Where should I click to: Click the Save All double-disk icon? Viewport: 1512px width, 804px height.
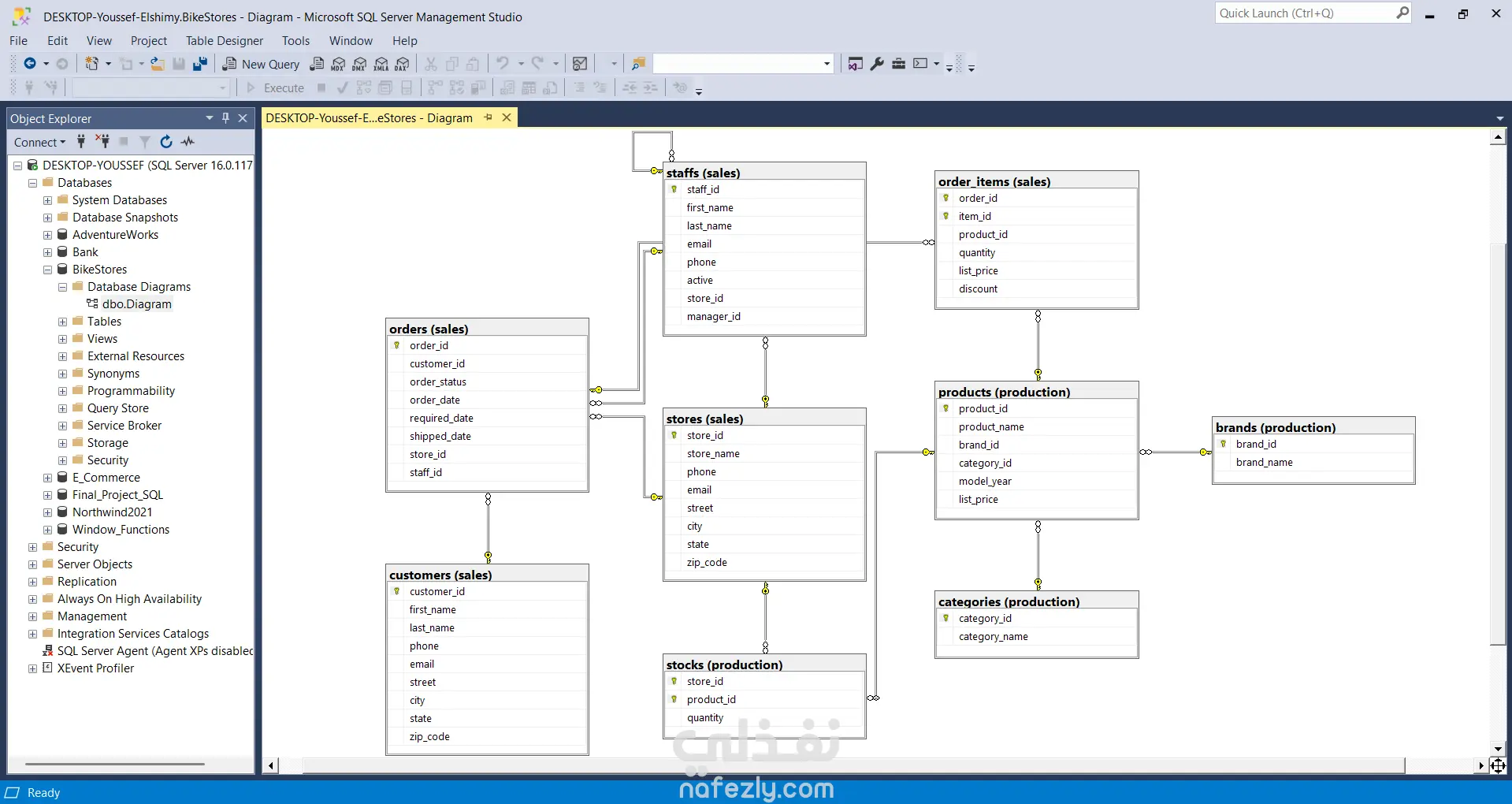(x=200, y=64)
